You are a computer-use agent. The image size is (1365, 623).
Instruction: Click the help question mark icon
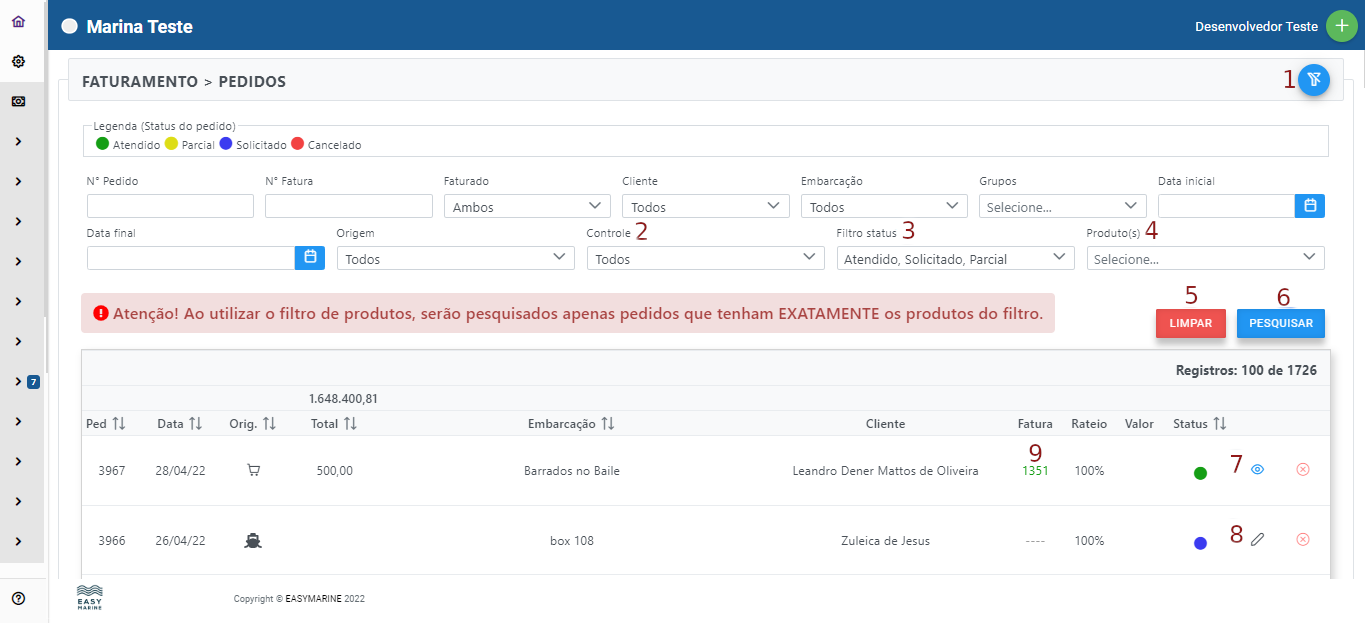(18, 599)
